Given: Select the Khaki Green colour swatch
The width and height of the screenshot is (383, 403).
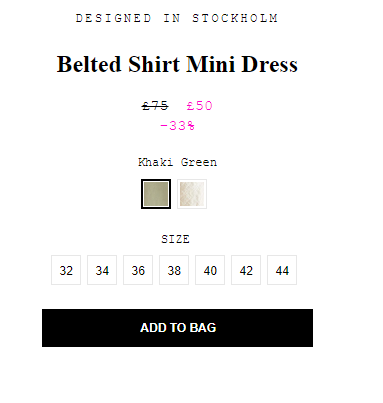Looking at the screenshot, I should (x=156, y=194).
